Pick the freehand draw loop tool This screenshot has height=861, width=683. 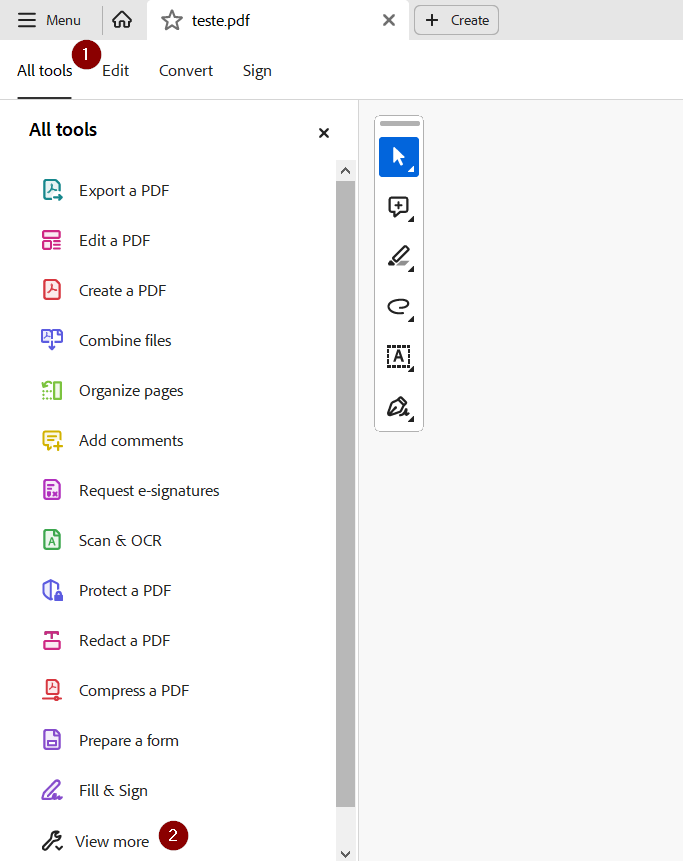(x=398, y=307)
